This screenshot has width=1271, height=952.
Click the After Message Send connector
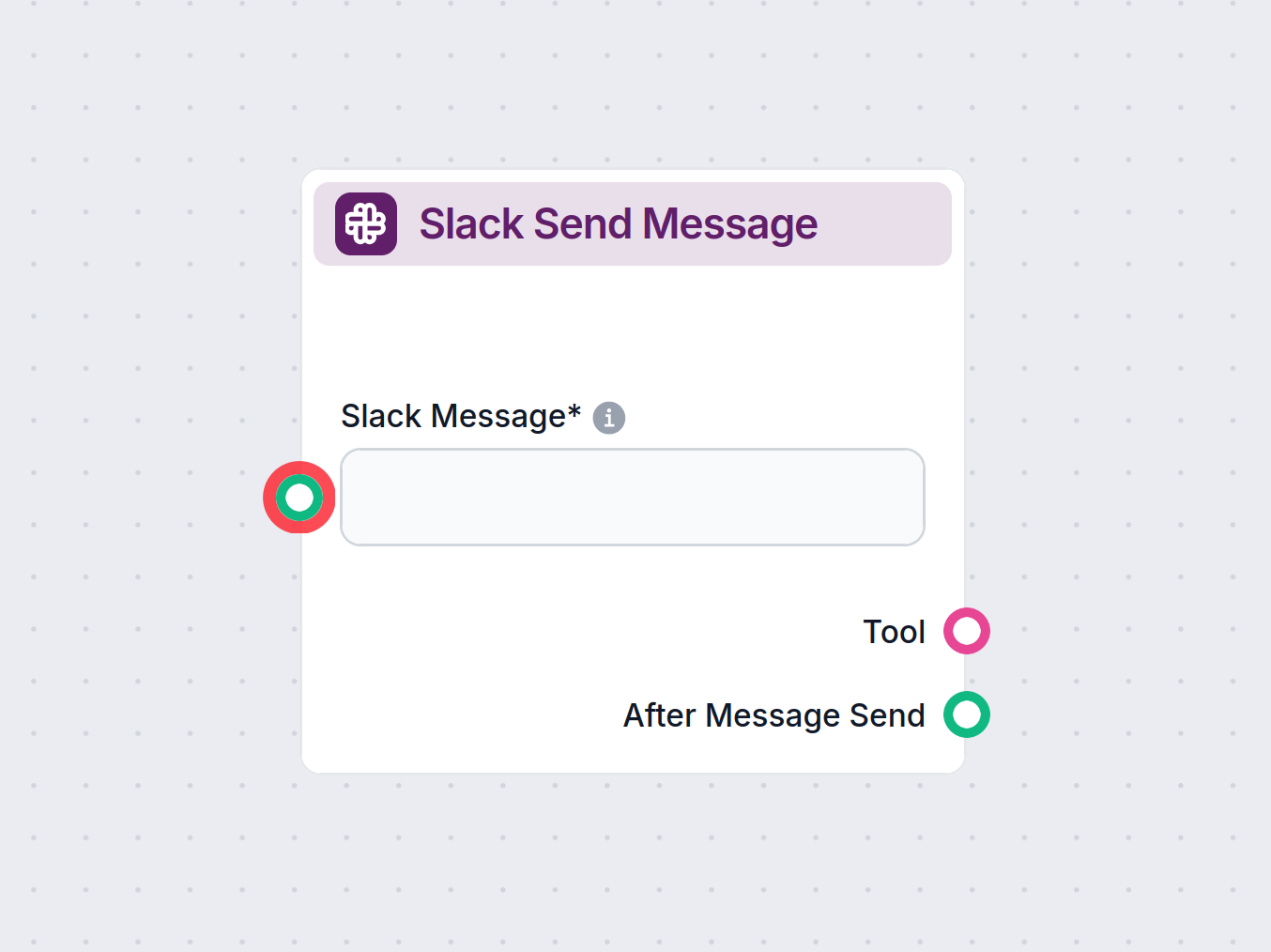pyautogui.click(x=966, y=714)
